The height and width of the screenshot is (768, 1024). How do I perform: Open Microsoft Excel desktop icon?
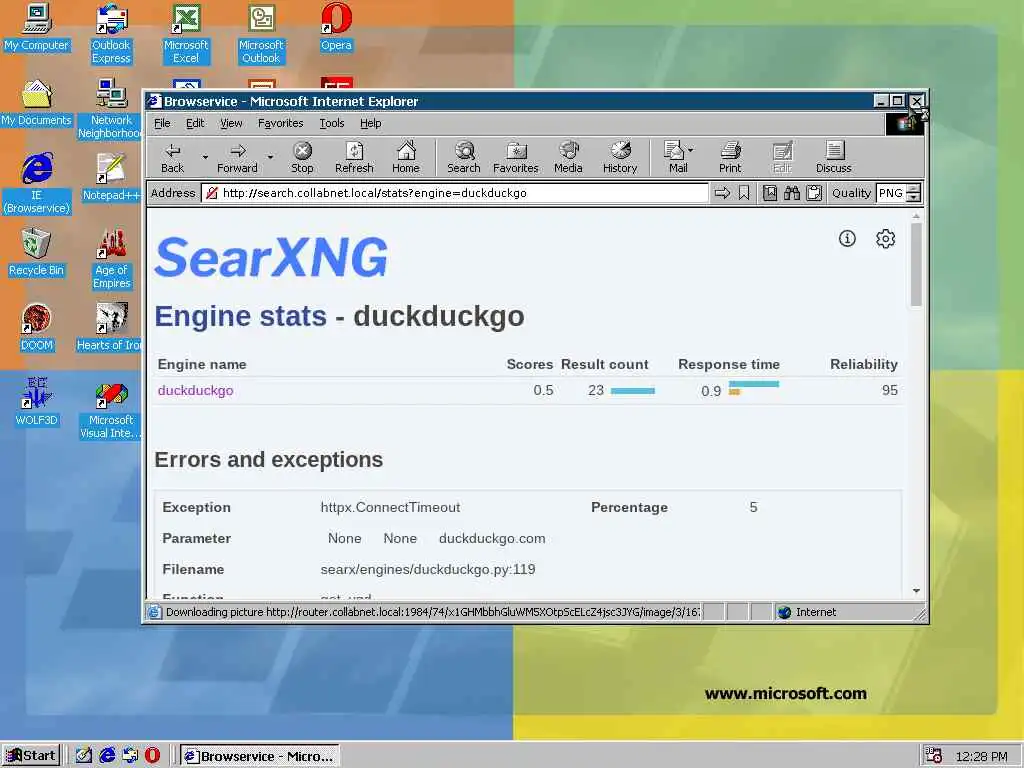coord(186,34)
